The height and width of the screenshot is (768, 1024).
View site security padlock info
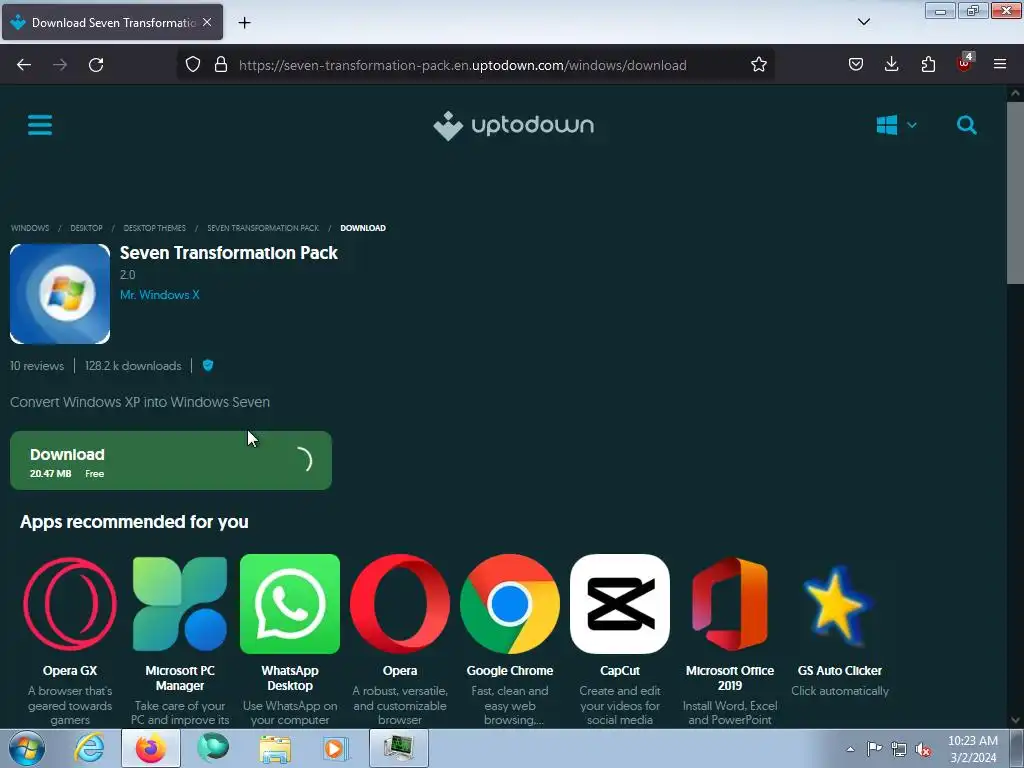[x=221, y=65]
